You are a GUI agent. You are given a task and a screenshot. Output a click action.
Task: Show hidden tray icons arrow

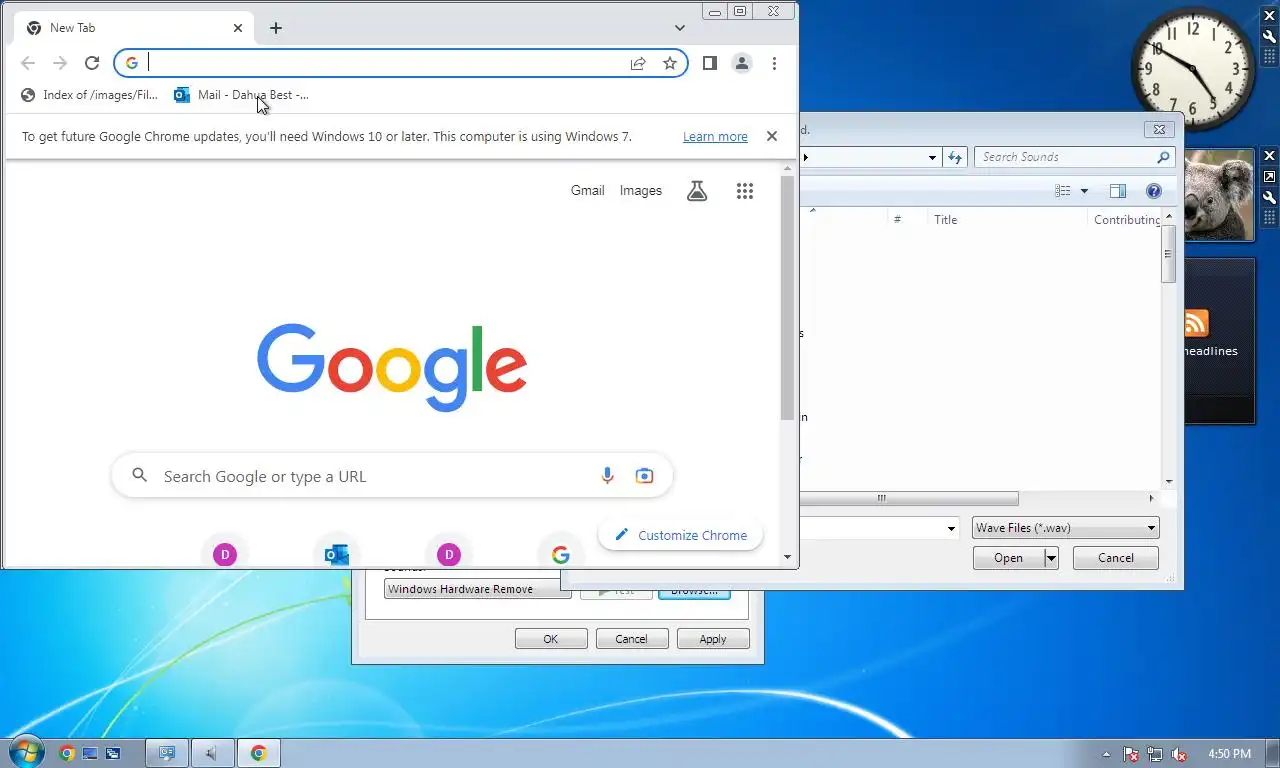tap(1106, 754)
